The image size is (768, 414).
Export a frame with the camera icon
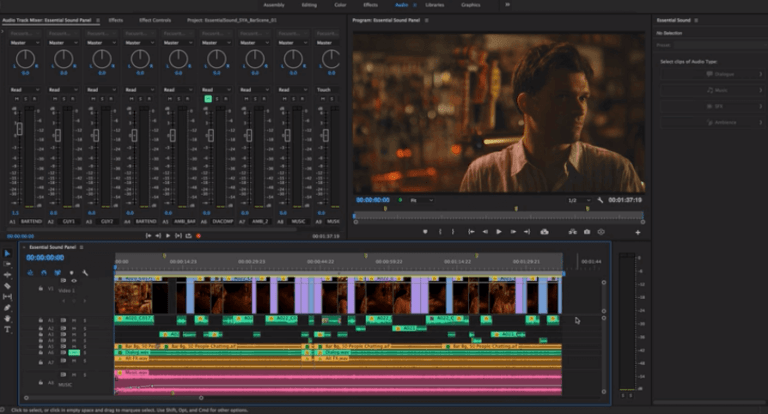click(x=587, y=232)
